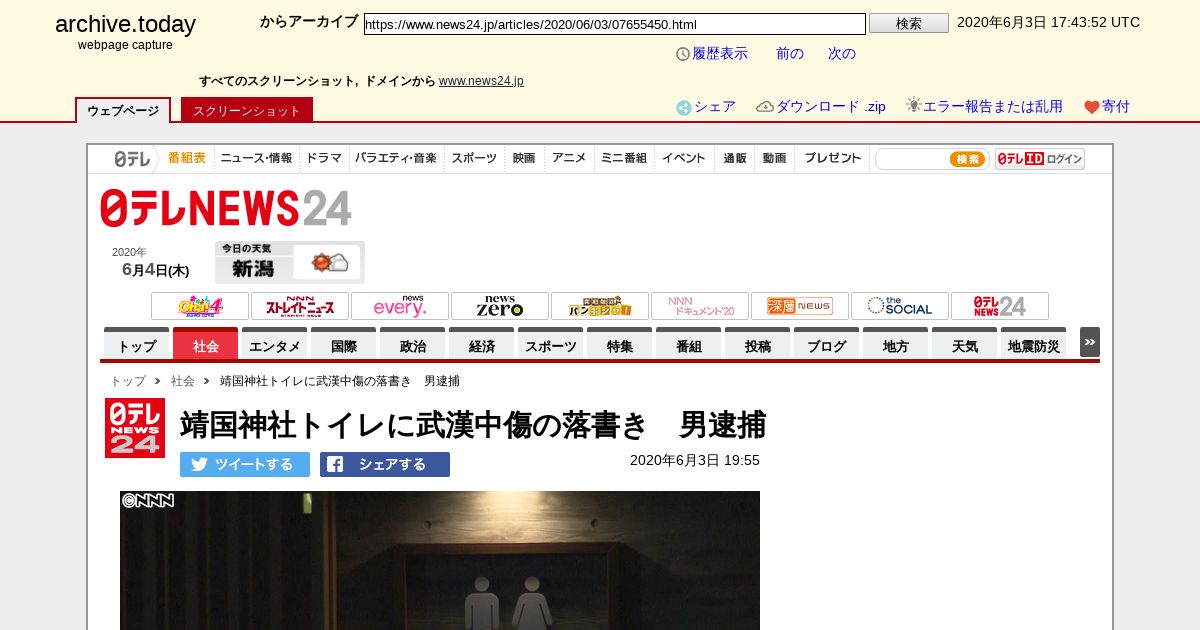The height and width of the screenshot is (630, 1200).
Task: Click the site search text field
Action: point(912,159)
